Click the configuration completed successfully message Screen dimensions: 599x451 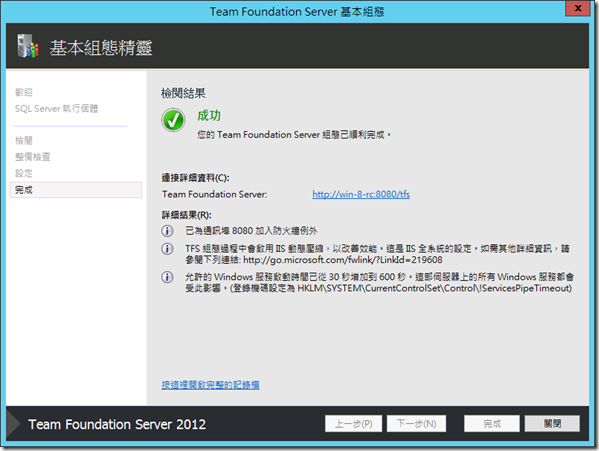[294, 135]
